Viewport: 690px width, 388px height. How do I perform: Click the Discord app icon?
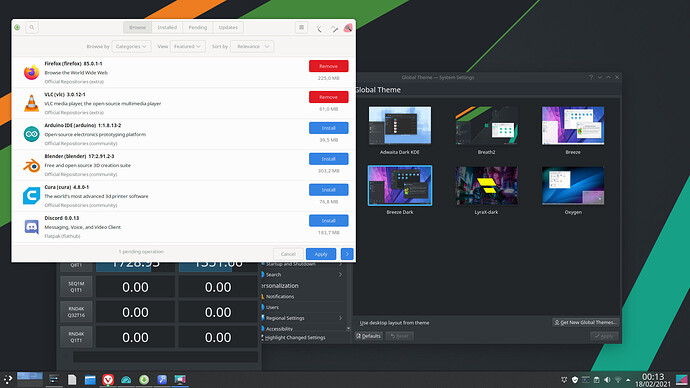[x=31, y=227]
